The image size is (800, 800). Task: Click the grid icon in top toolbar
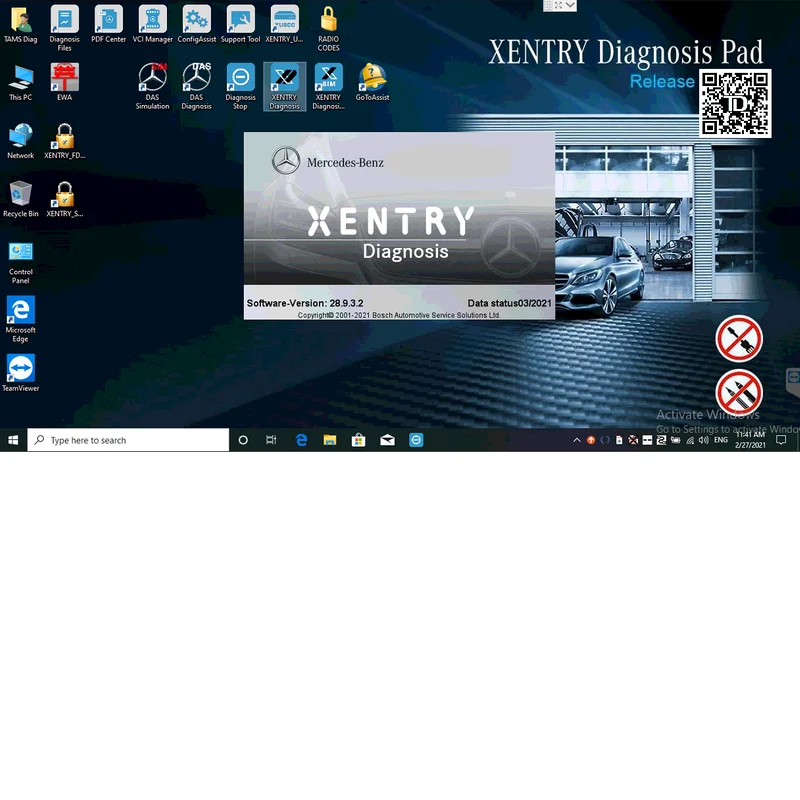[x=548, y=5]
